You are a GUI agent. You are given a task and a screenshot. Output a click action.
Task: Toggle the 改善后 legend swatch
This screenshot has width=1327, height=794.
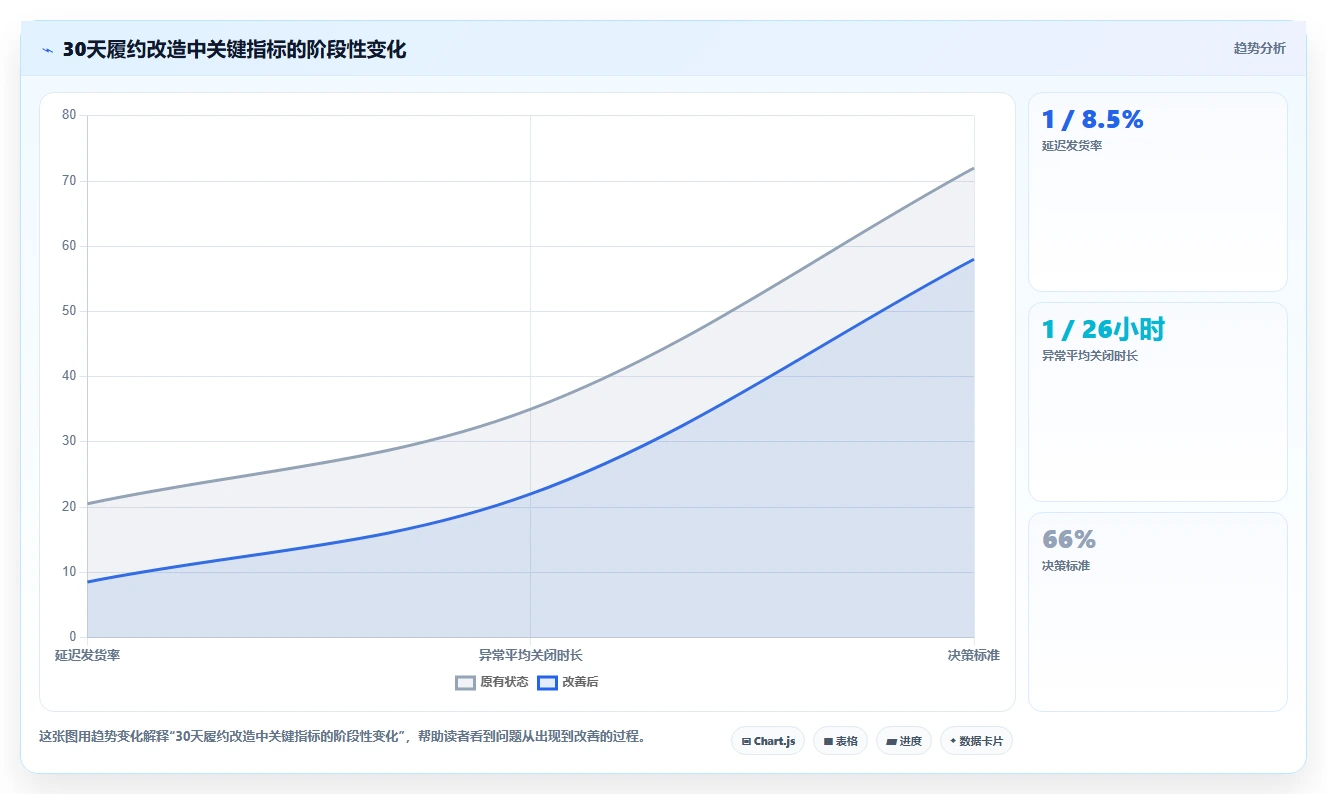pyautogui.click(x=547, y=682)
